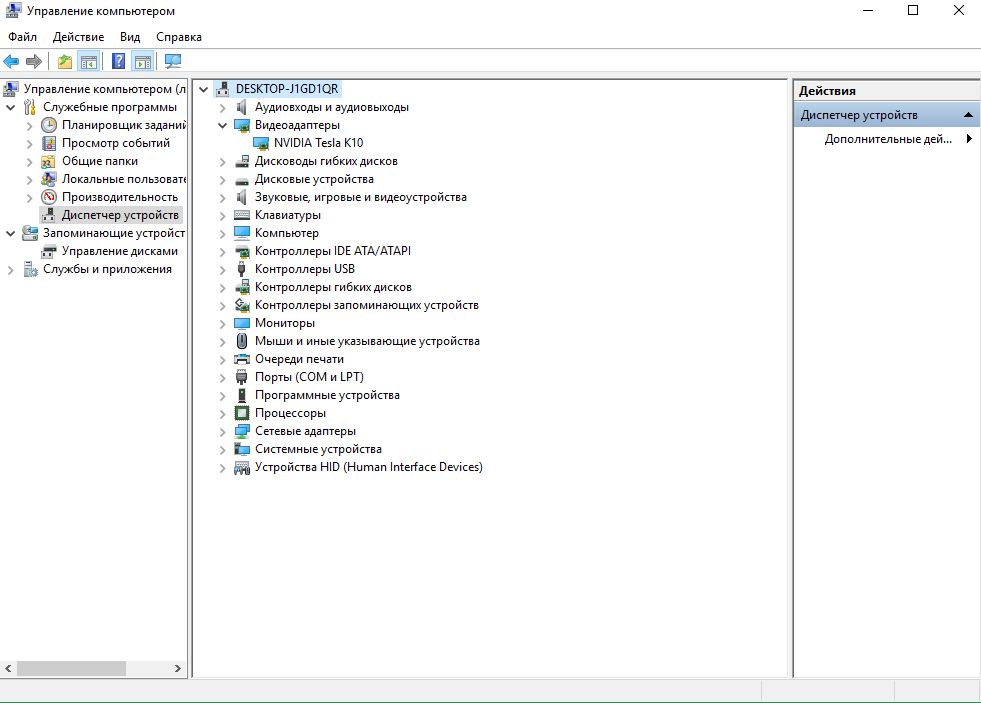Click the Управление дисками disk icon
Image resolution: width=981 pixels, height=703 pixels.
tap(48, 252)
